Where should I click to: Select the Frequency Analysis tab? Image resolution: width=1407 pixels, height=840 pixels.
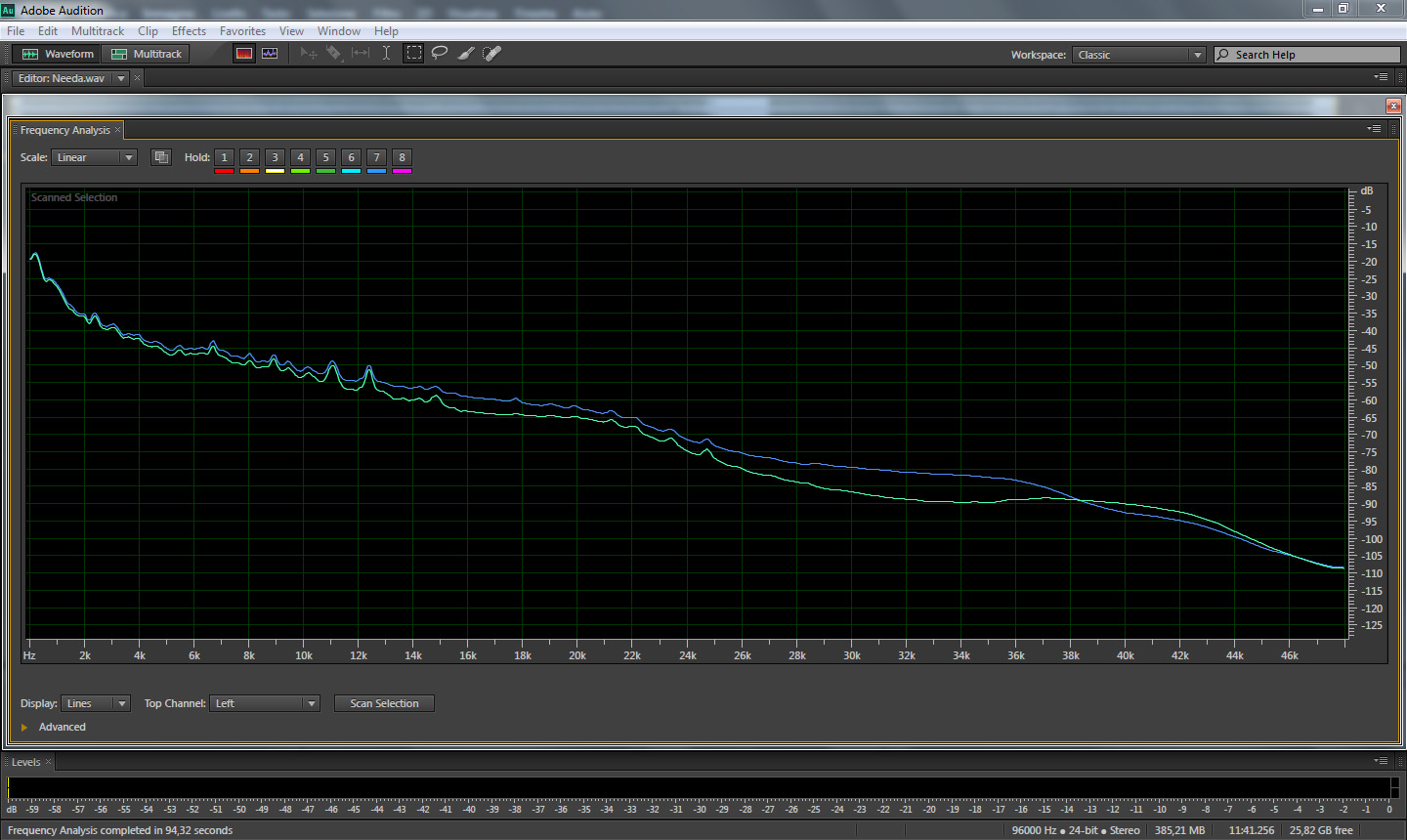pos(64,130)
